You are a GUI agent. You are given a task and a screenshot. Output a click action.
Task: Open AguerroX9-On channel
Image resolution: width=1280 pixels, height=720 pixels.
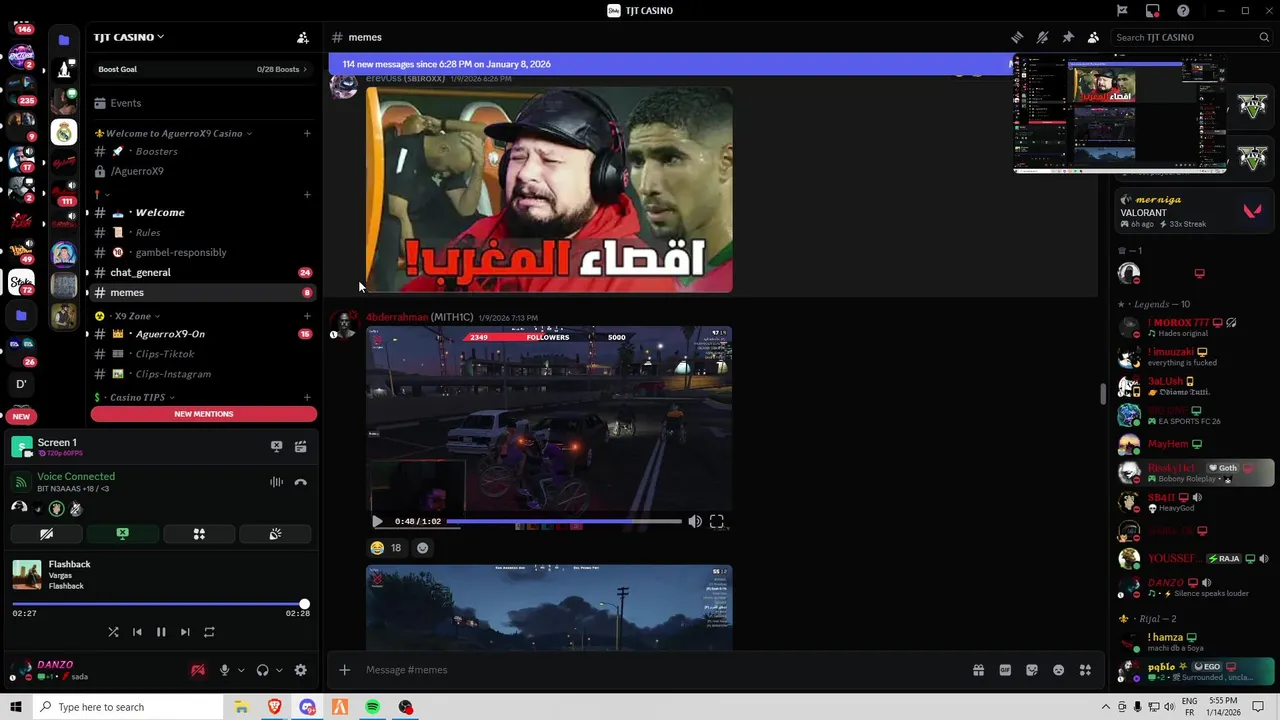(203, 334)
